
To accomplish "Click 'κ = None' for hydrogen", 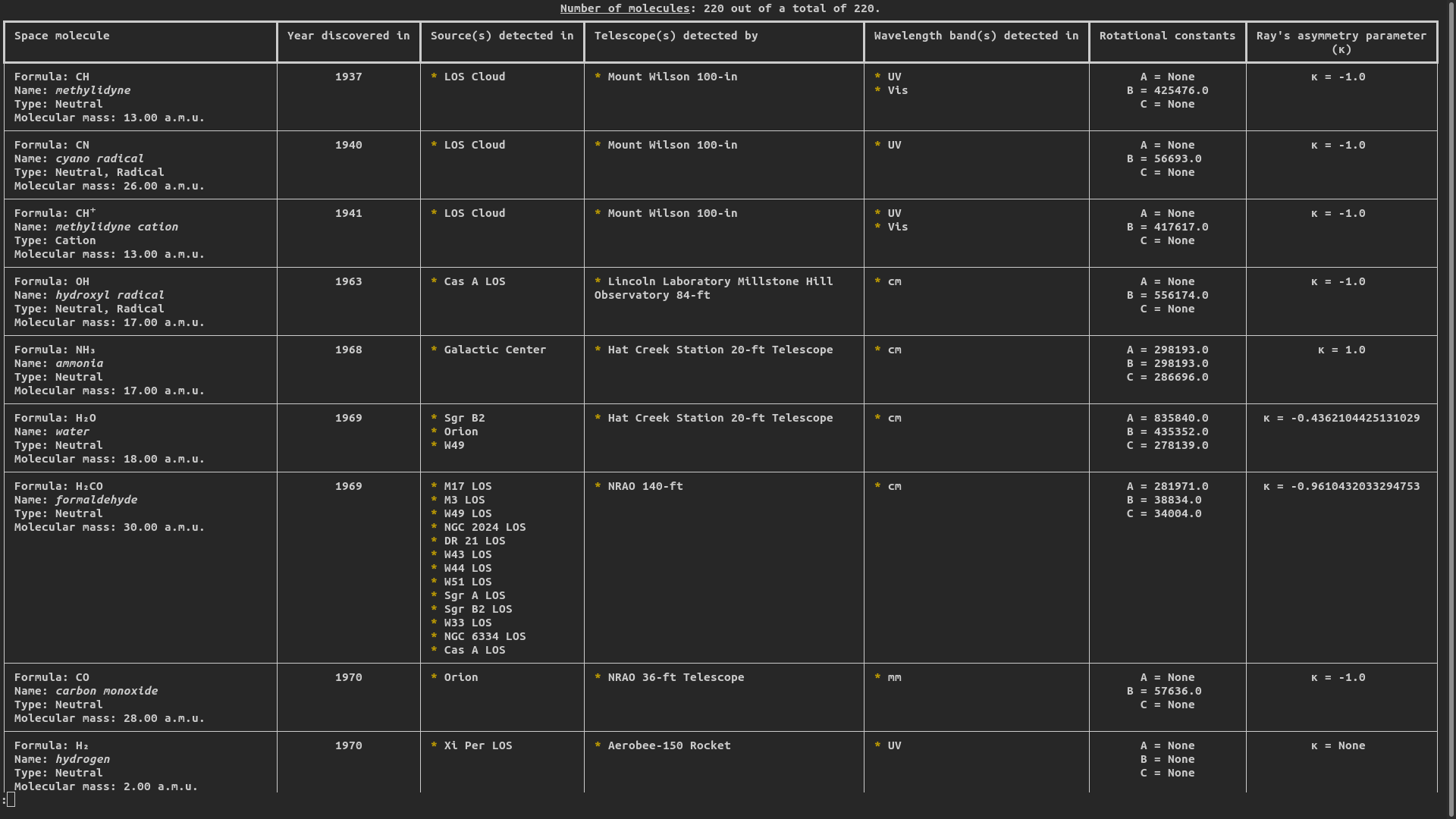I will tap(1338, 745).
